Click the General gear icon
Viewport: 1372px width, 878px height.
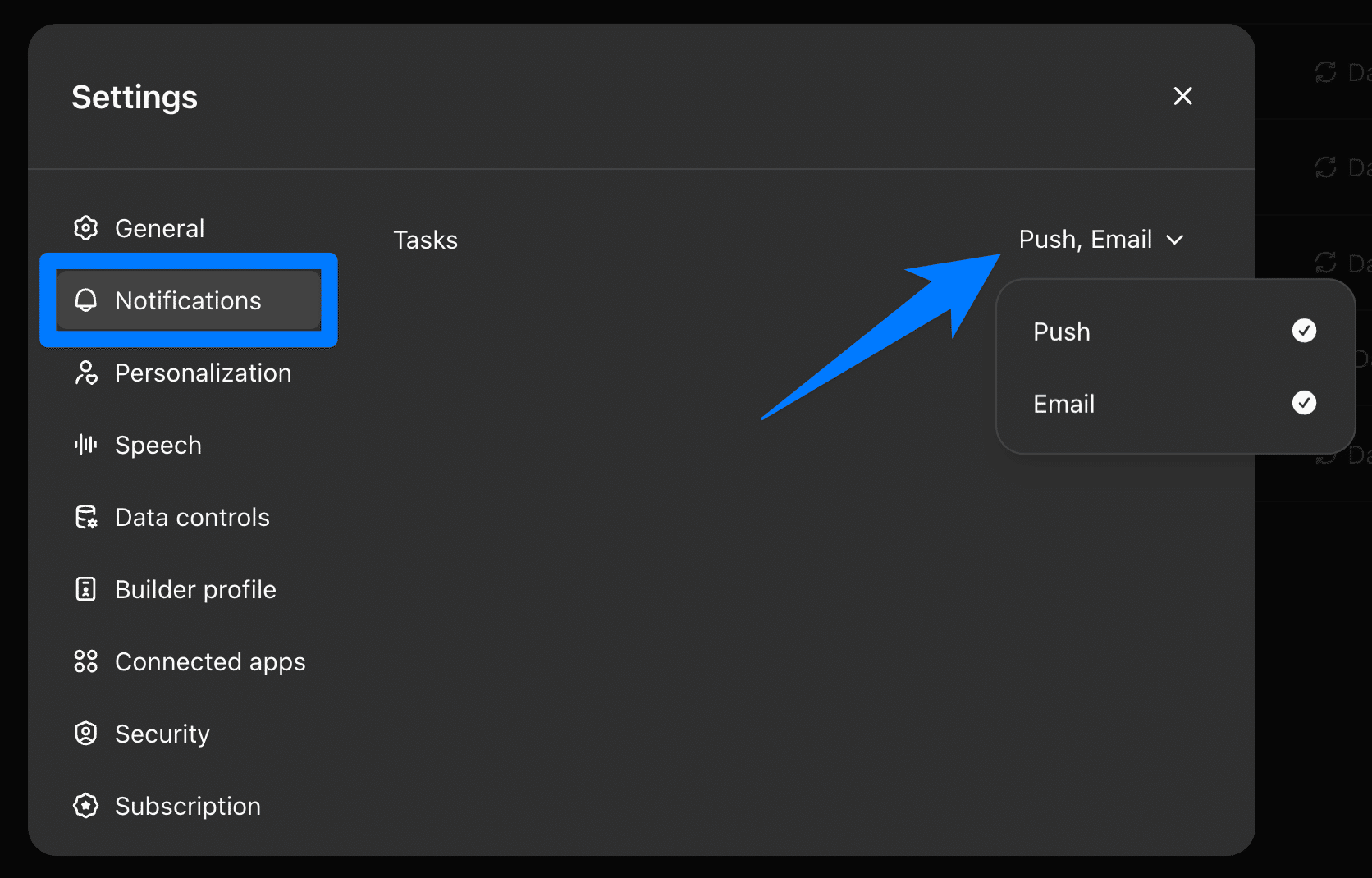[86, 228]
